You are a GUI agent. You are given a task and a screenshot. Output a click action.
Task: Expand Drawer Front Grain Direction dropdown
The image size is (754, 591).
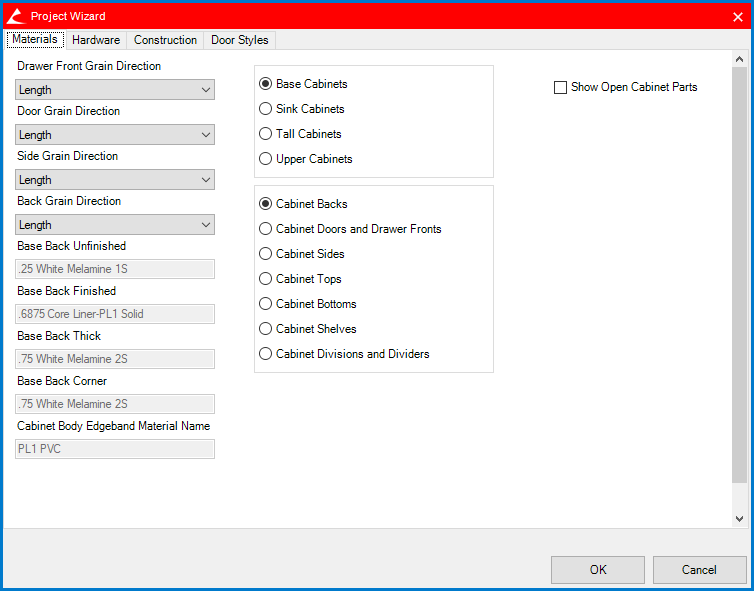[x=115, y=90]
